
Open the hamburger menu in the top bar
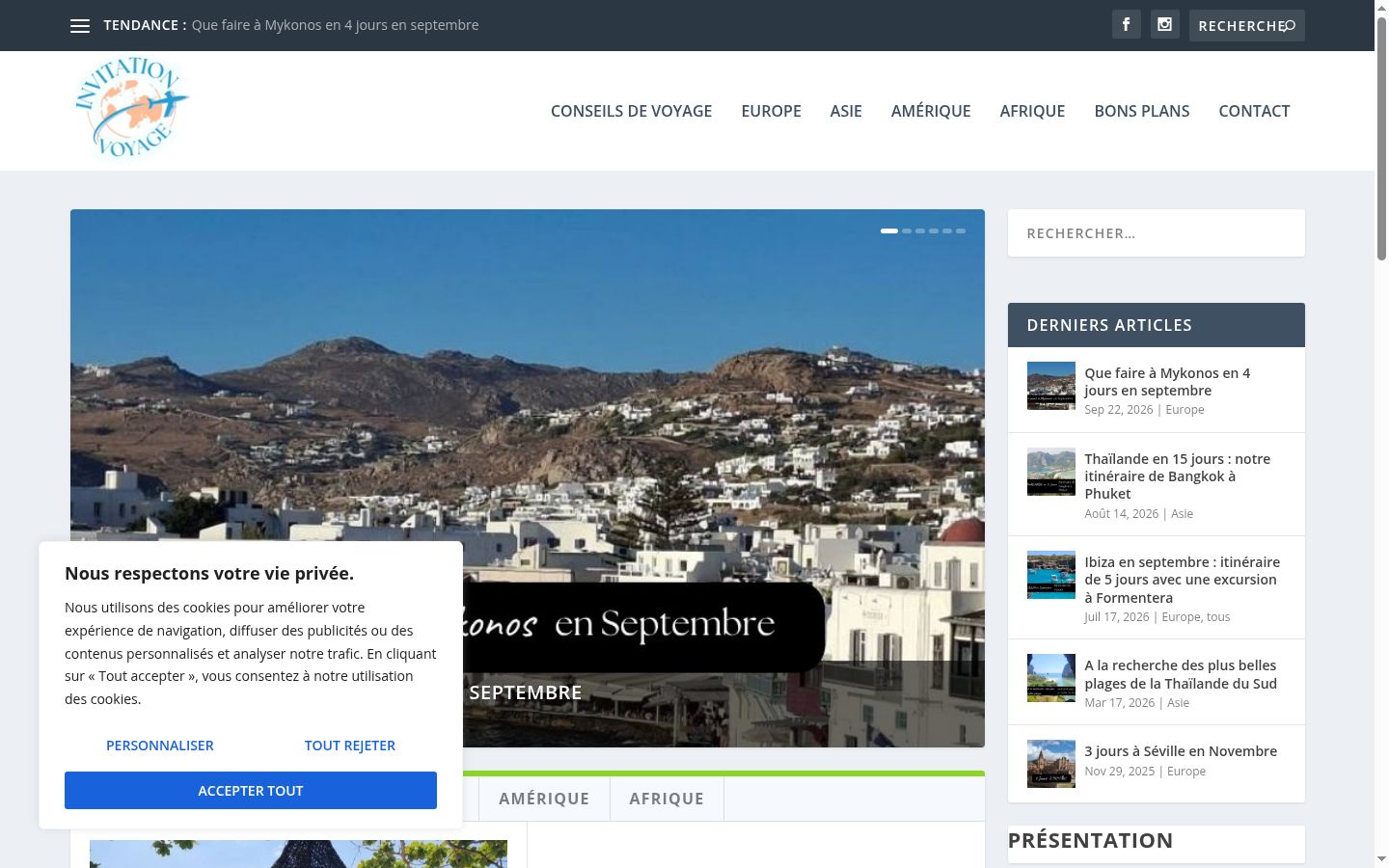coord(80,26)
